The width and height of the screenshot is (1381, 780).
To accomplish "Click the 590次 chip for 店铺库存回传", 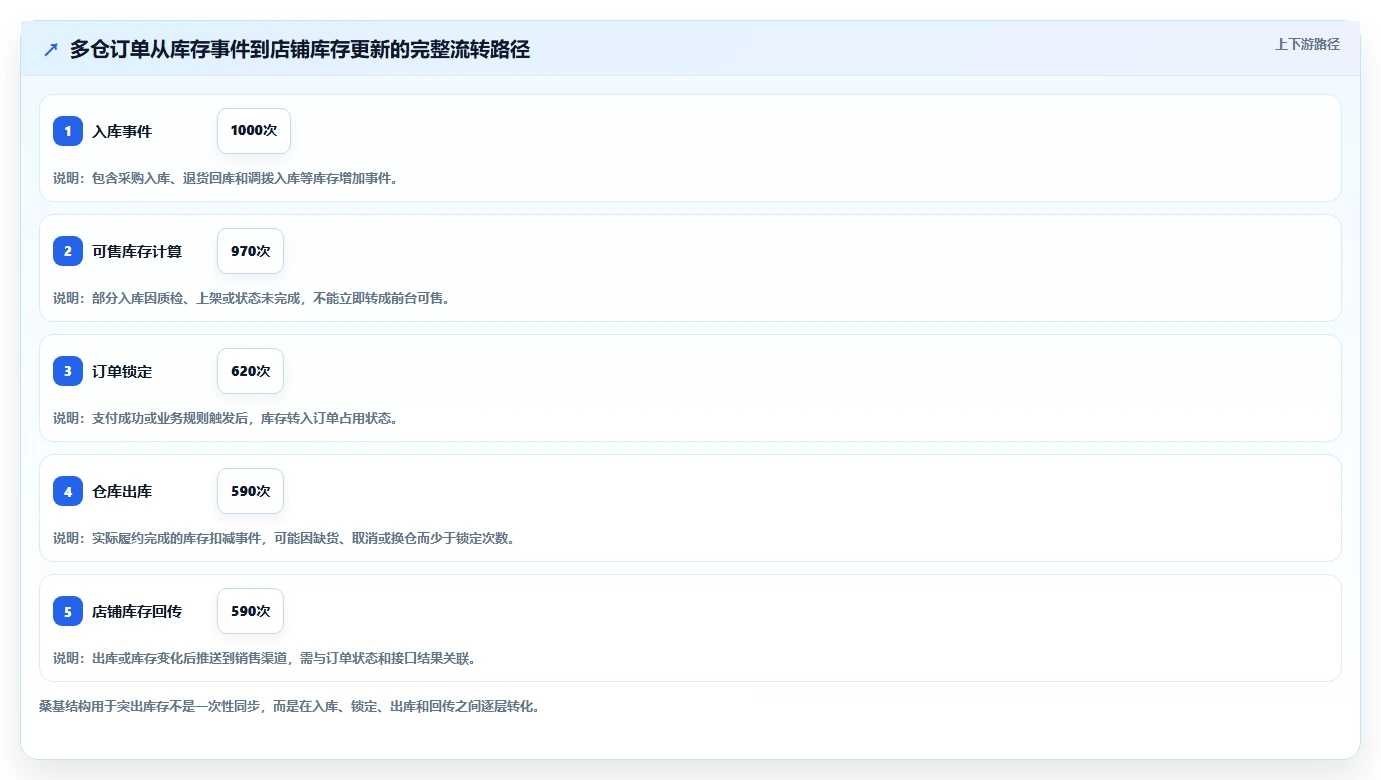I will coord(250,611).
